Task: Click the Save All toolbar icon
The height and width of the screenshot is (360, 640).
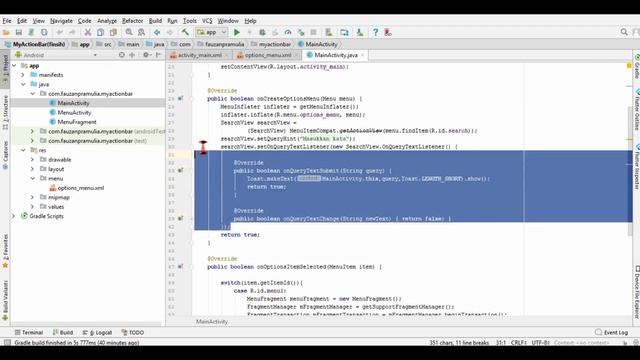Action: (19, 32)
